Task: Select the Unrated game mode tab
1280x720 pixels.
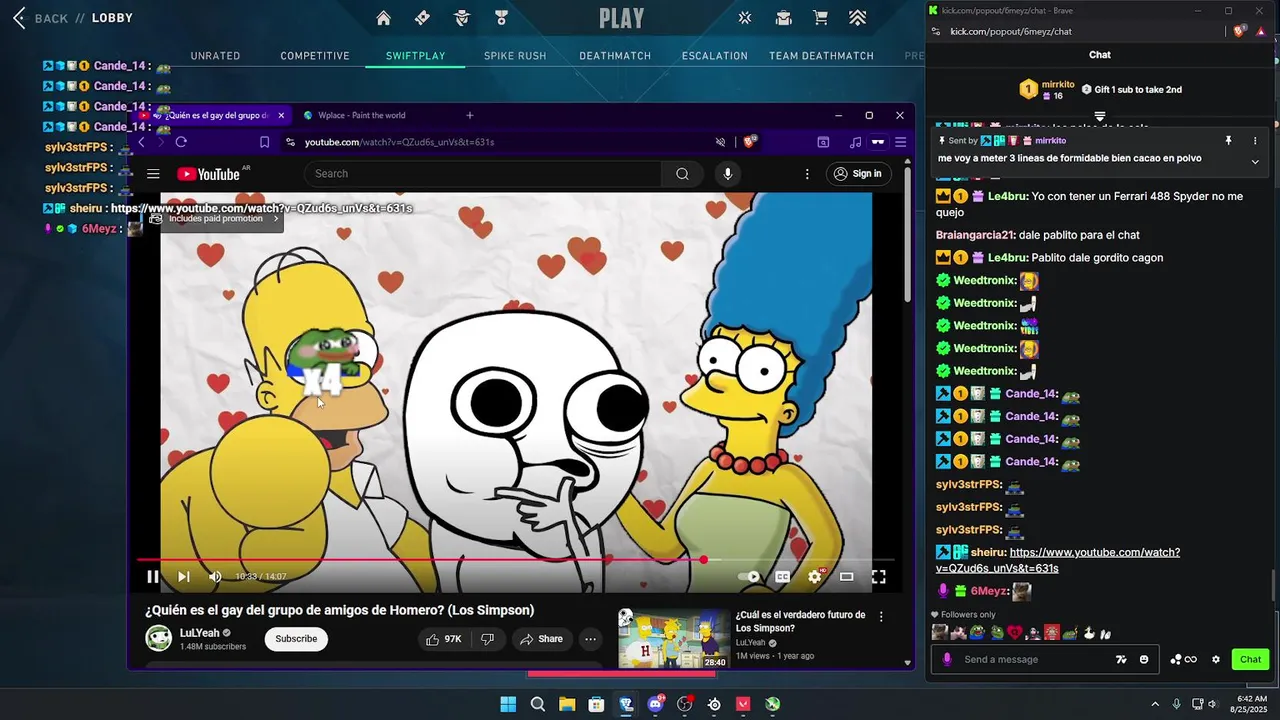Action: (215, 56)
